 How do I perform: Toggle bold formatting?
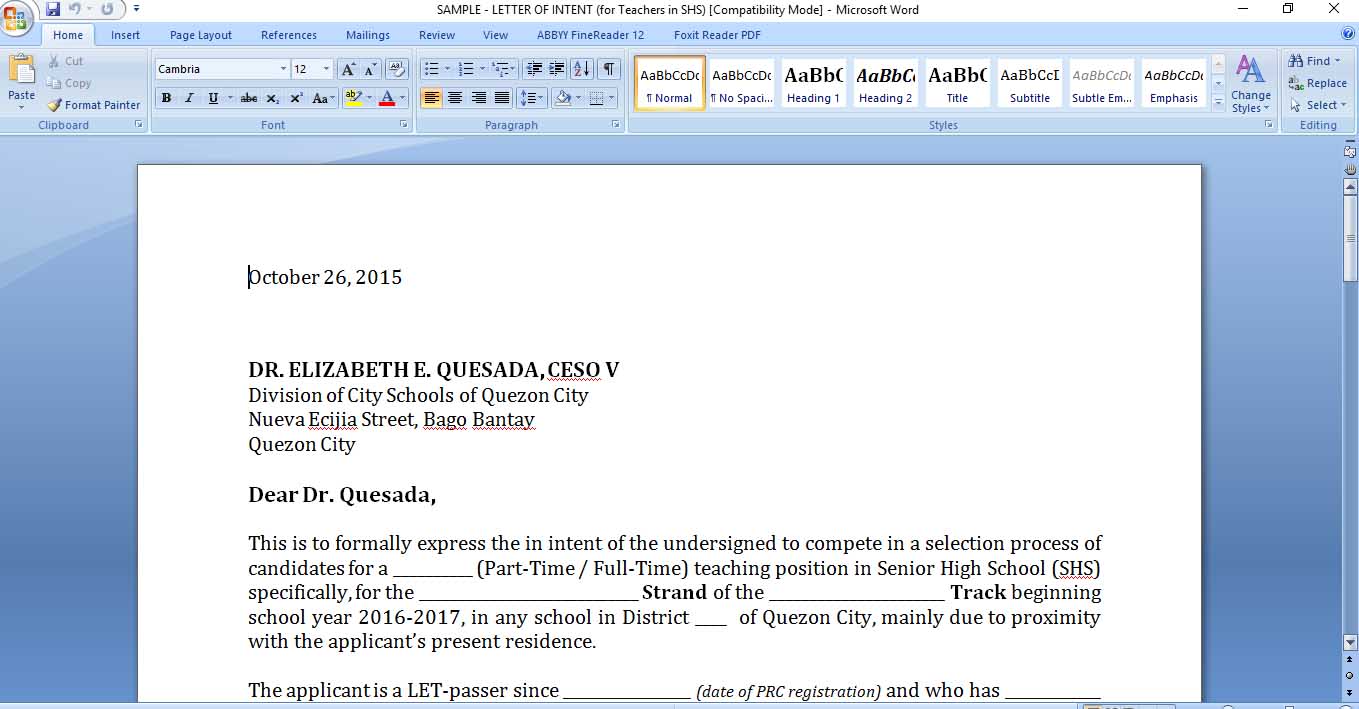pos(166,98)
